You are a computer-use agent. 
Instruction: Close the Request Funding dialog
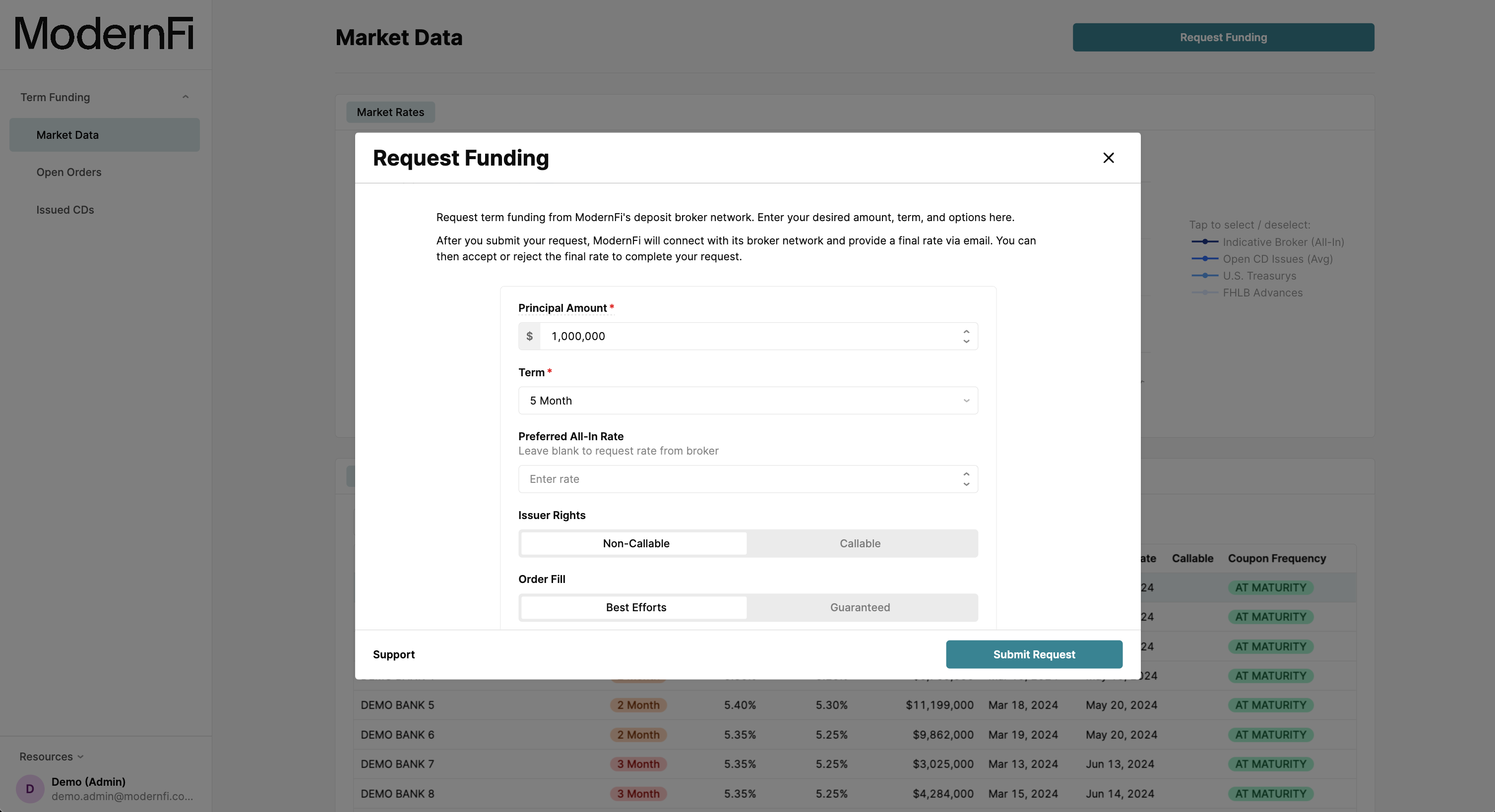pyautogui.click(x=1109, y=158)
